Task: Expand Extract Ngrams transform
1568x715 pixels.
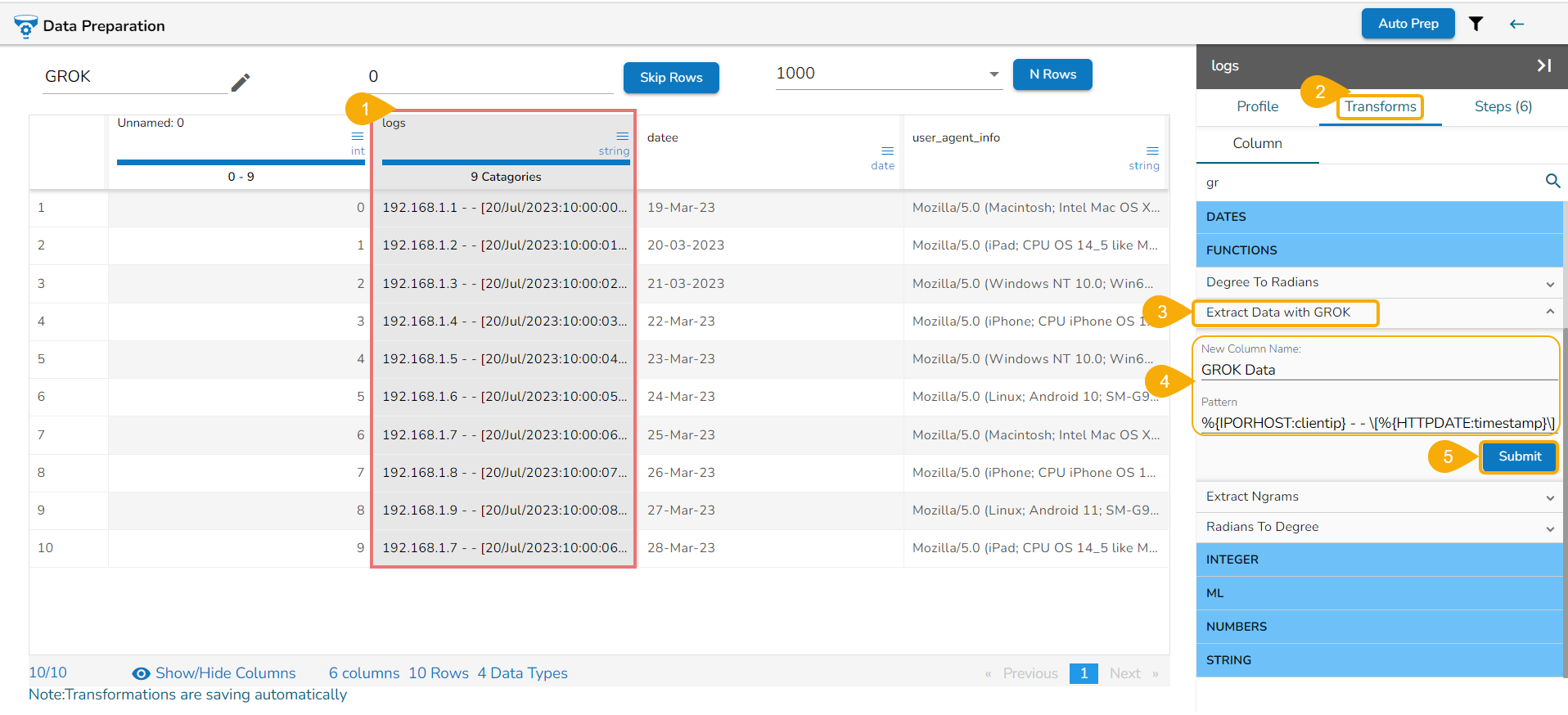Action: pyautogui.click(x=1549, y=497)
